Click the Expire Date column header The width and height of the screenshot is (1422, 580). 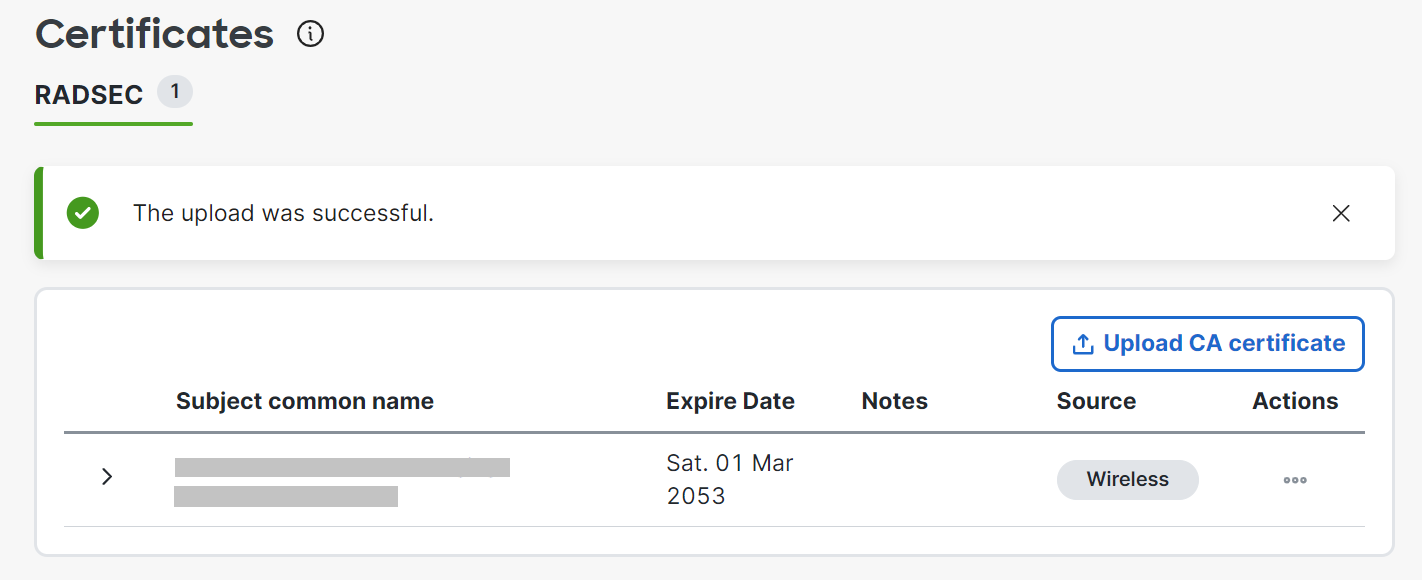pos(730,402)
